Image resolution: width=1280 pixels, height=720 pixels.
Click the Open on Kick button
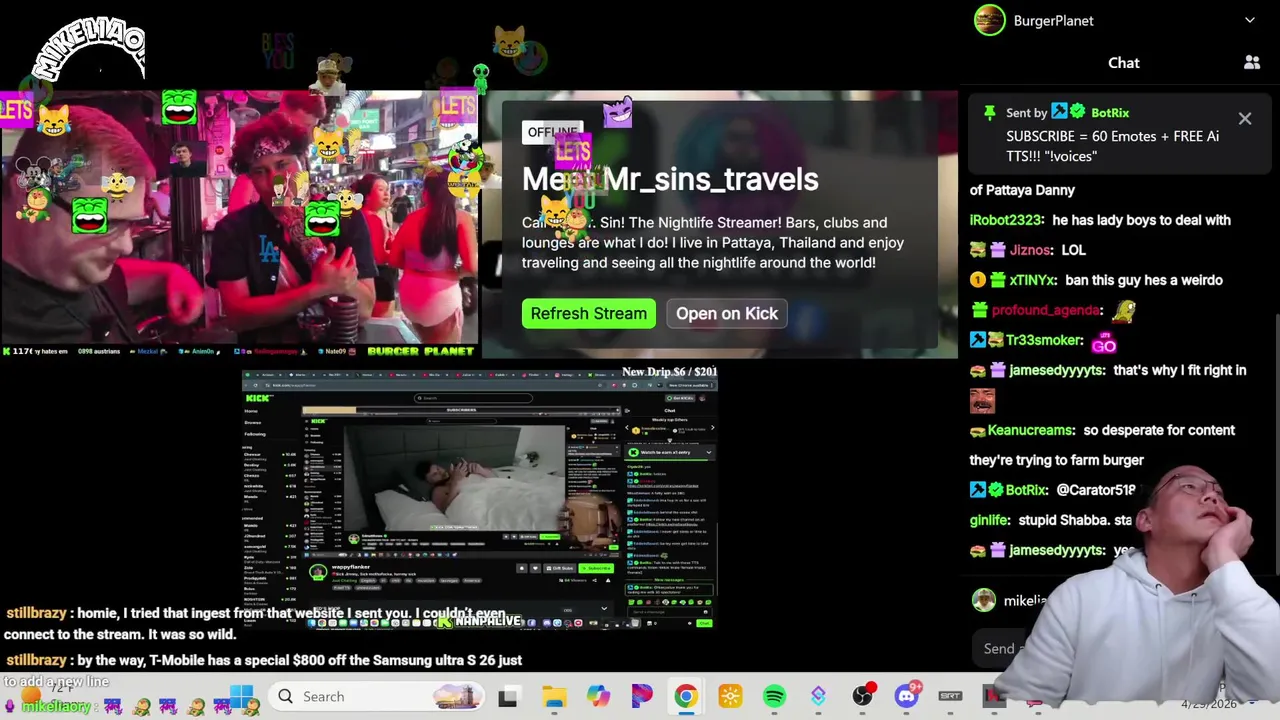point(727,313)
